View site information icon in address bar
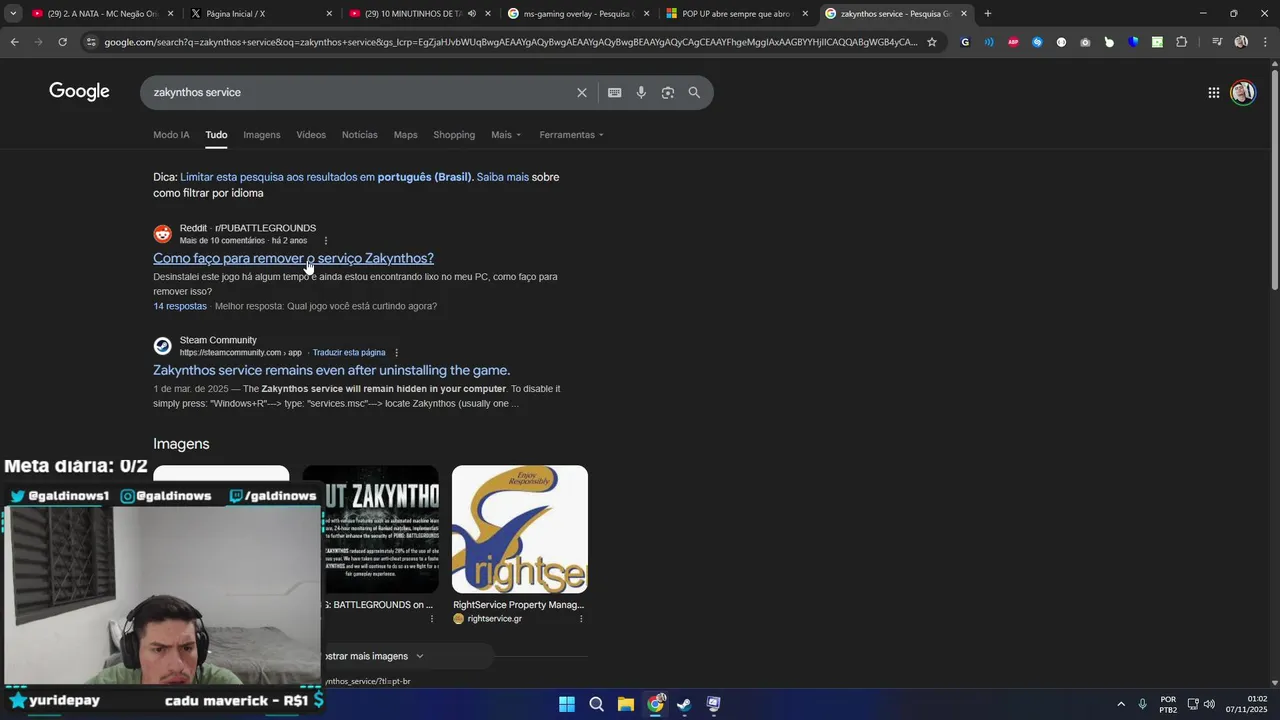1280x720 pixels. [x=91, y=42]
